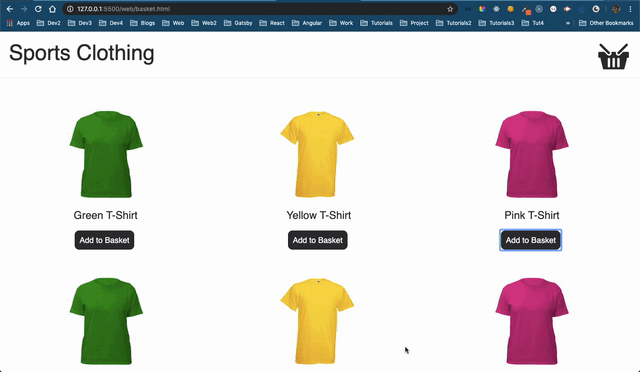
Task: Add Pink T-Shirt to basket
Action: pyautogui.click(x=531, y=240)
